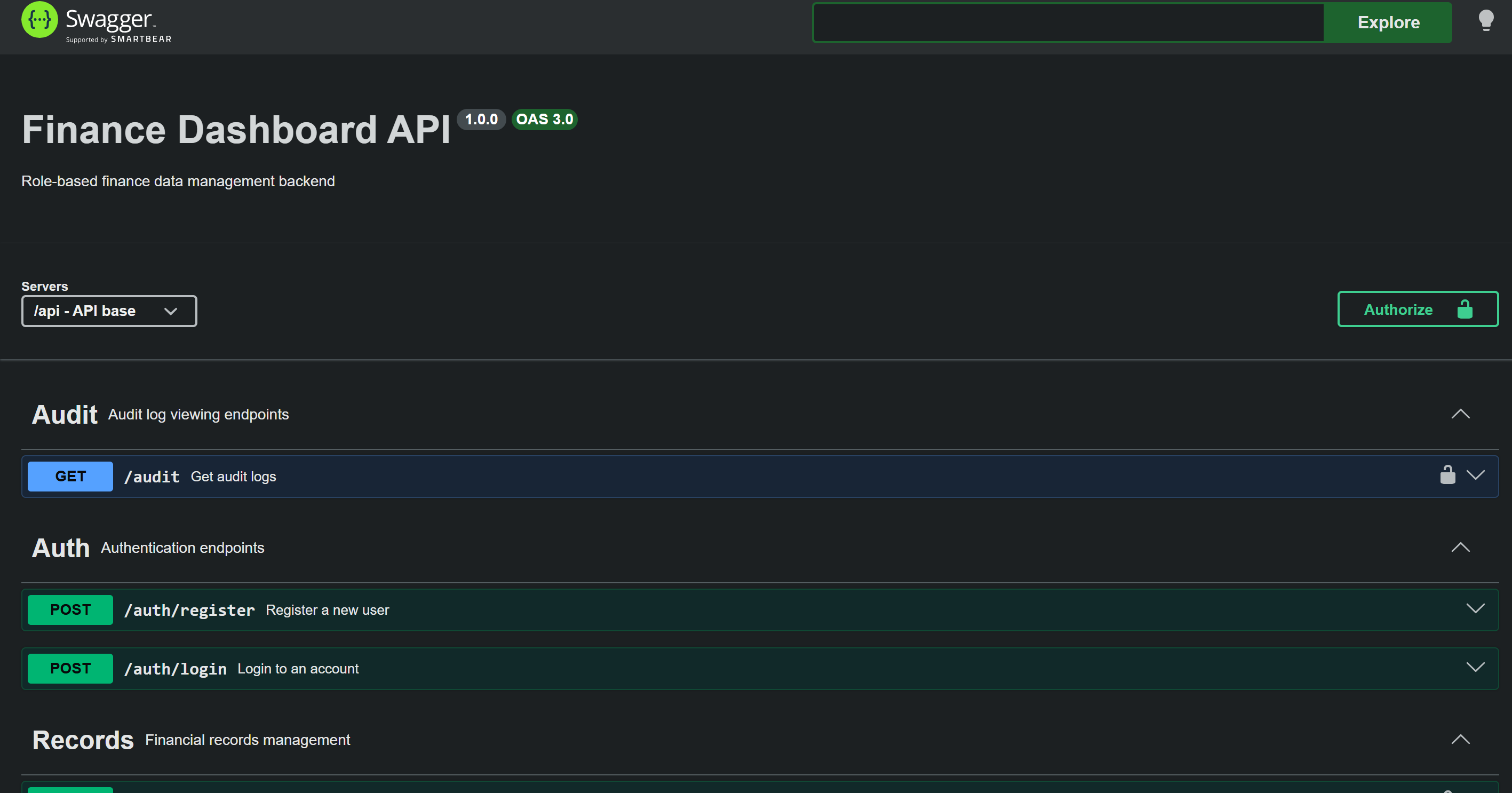
Task: Click the POST badge for /auth/register
Action: pos(70,610)
